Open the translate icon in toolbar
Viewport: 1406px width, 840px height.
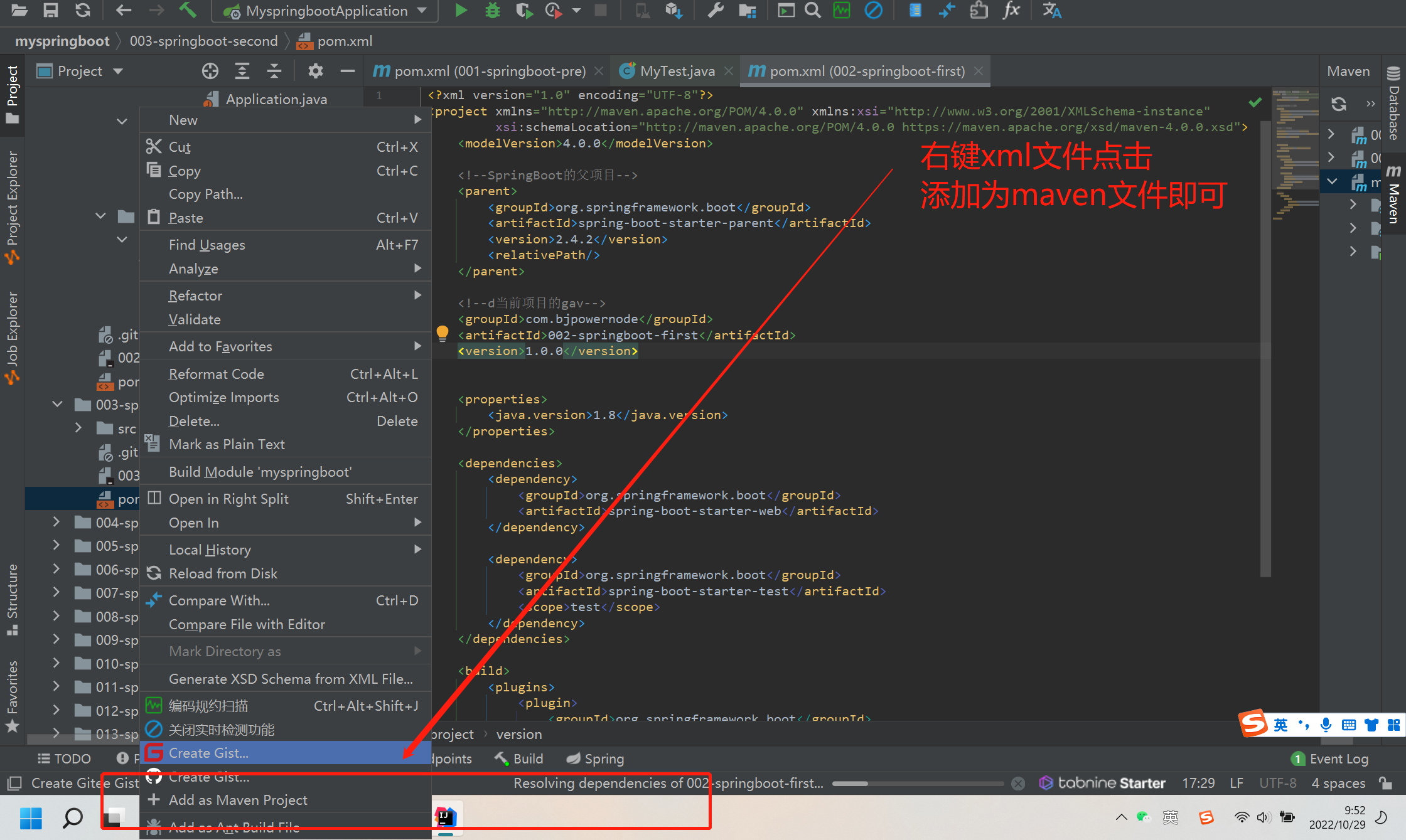[1051, 11]
